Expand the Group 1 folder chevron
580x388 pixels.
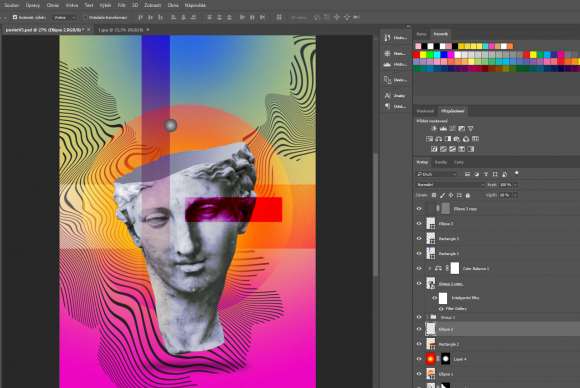click(427, 317)
